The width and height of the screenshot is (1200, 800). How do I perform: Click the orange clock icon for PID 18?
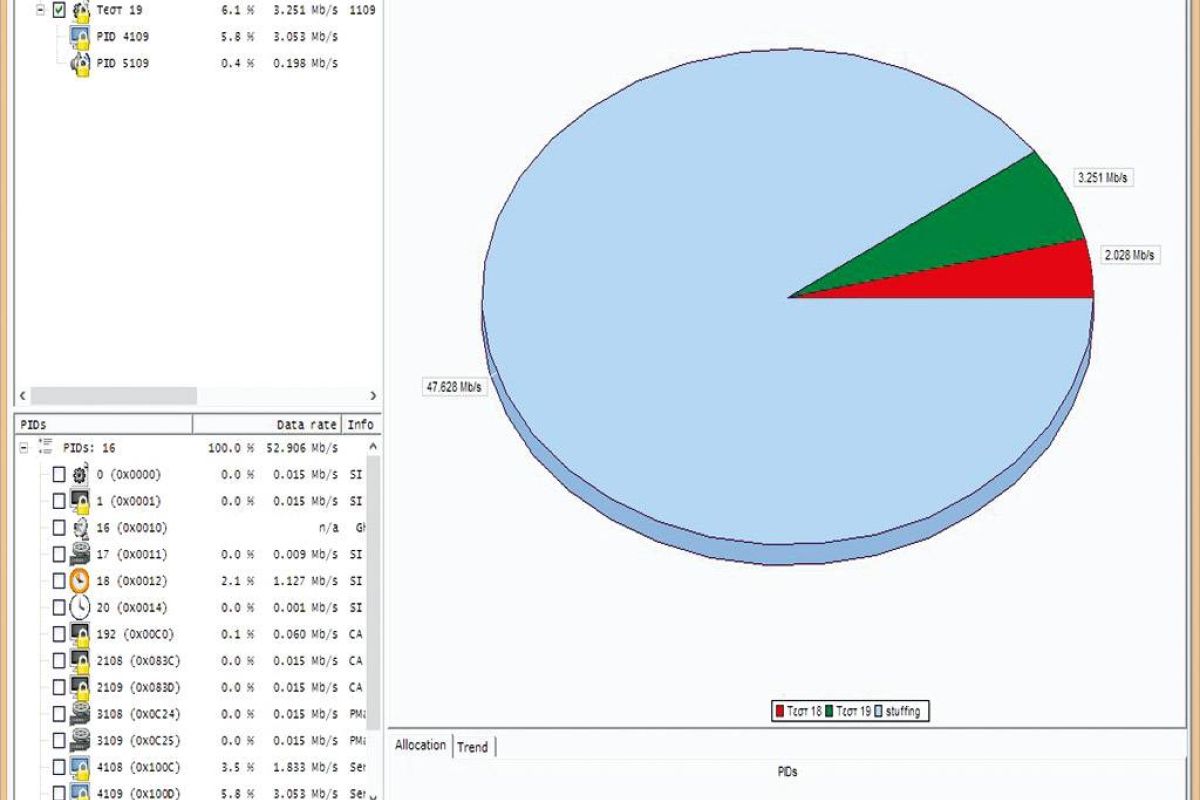point(81,581)
